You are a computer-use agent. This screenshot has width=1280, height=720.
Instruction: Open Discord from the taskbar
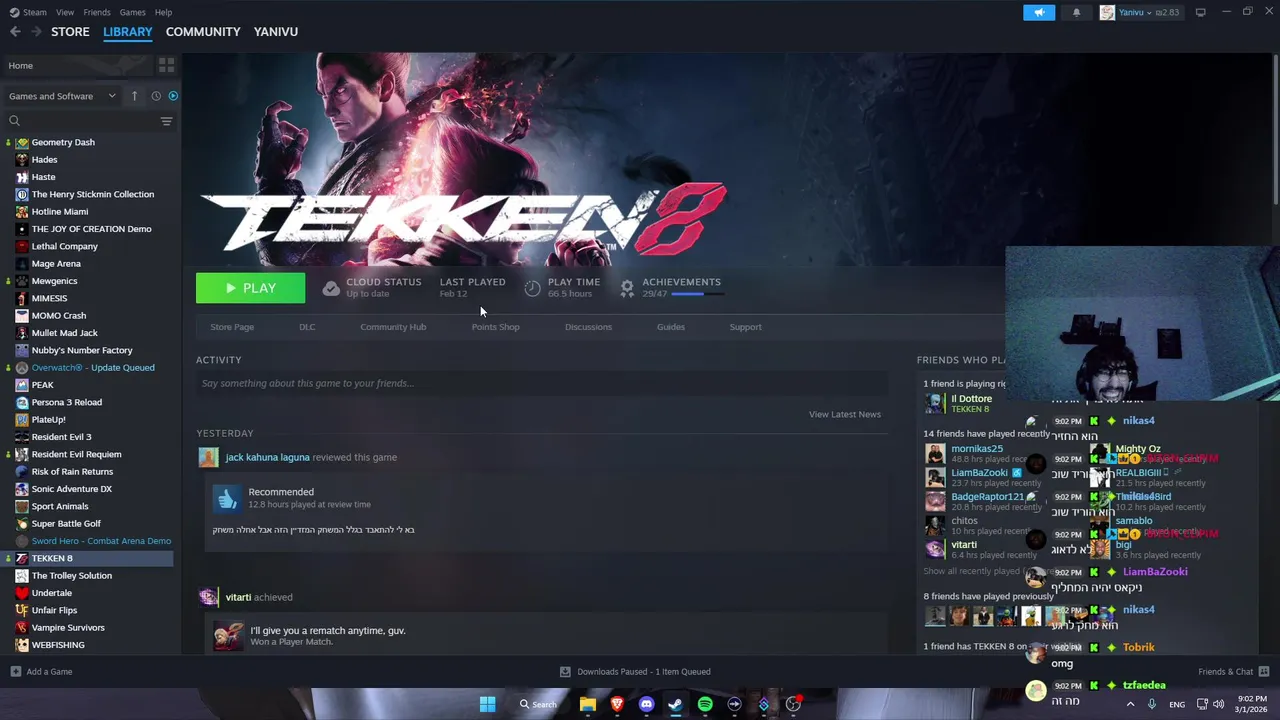(646, 704)
